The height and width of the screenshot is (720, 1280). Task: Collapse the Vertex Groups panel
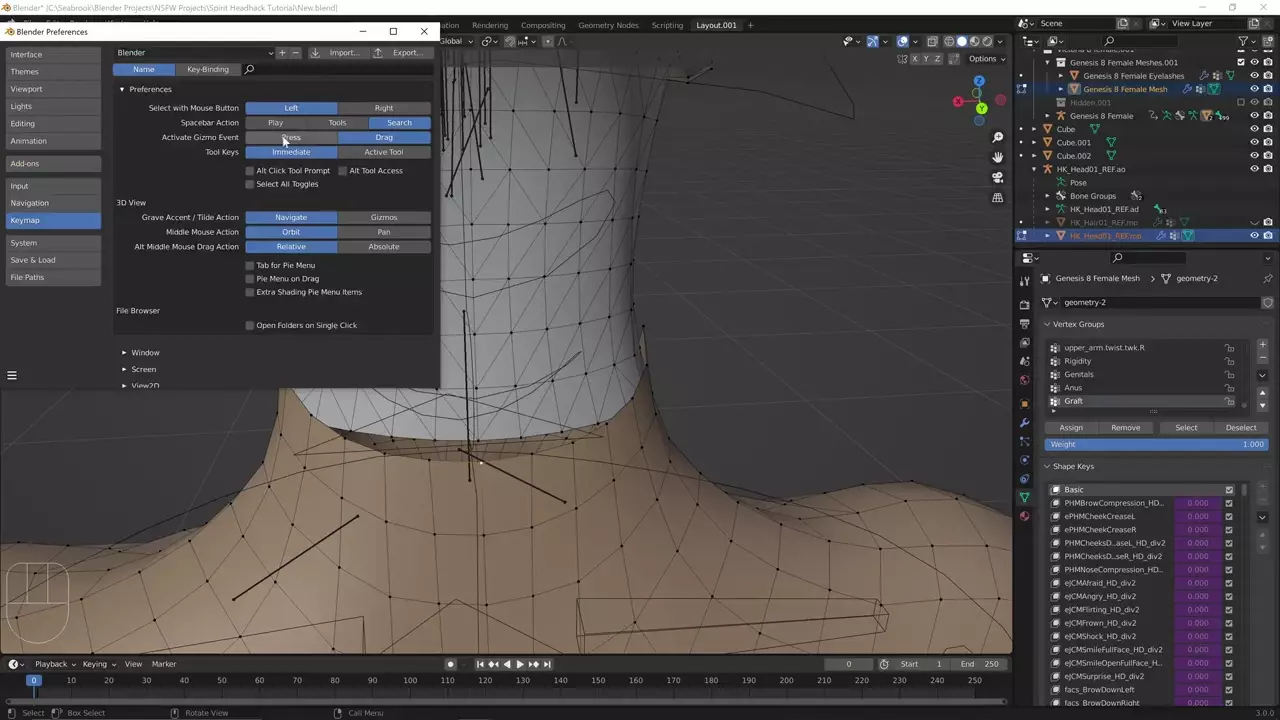coord(1047,324)
